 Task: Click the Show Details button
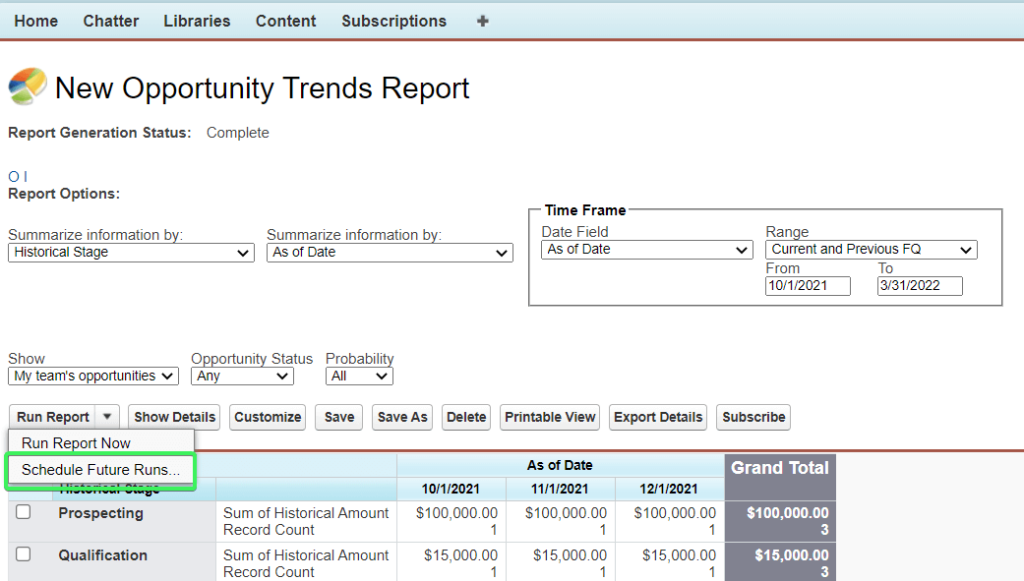tap(174, 417)
